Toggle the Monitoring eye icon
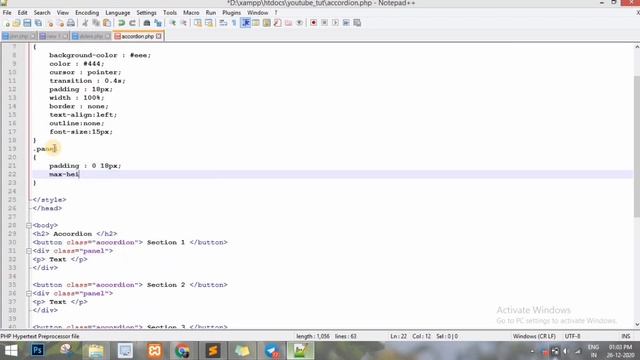Viewport: 640px width, 360px height. click(300, 23)
